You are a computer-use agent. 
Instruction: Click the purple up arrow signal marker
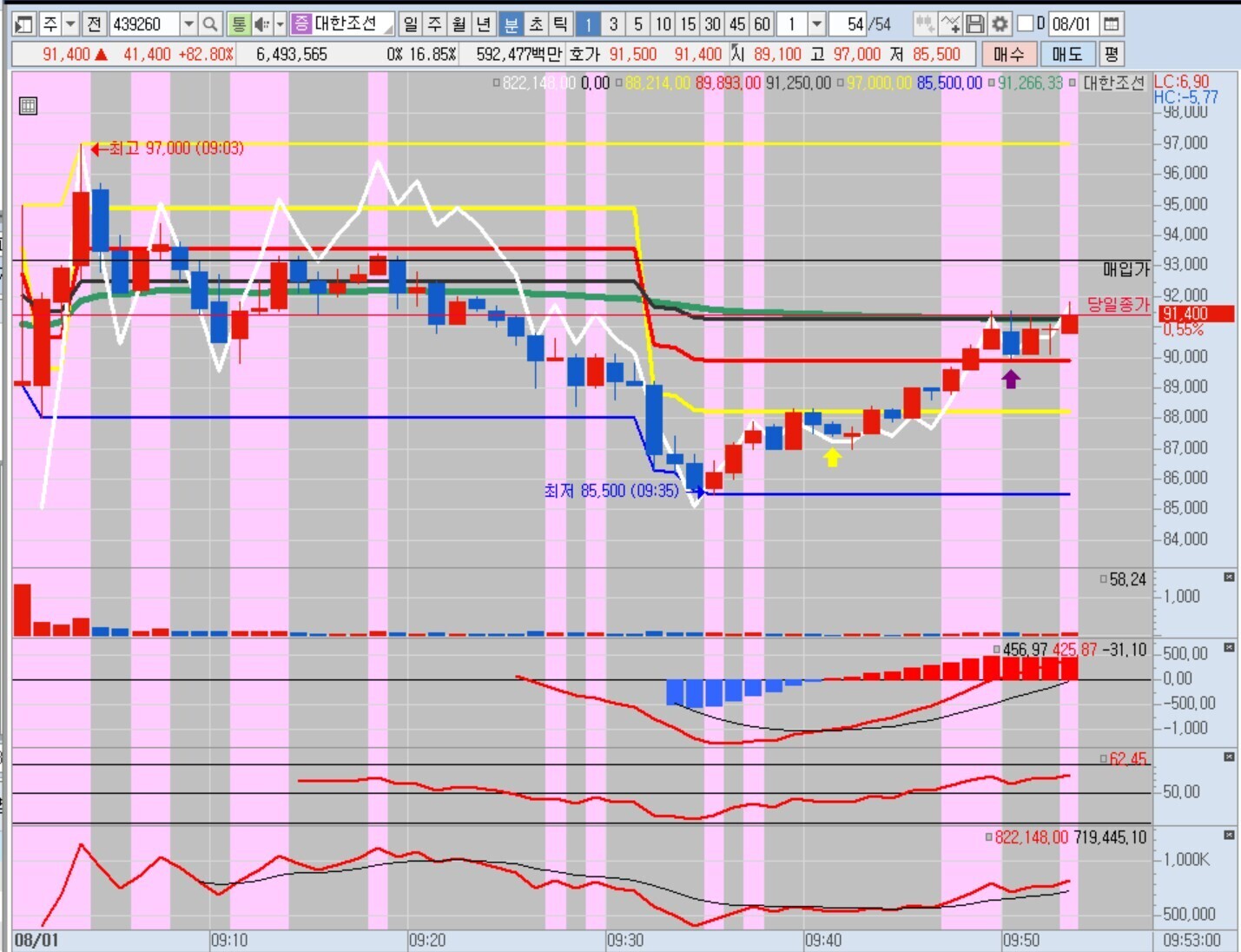(1011, 379)
